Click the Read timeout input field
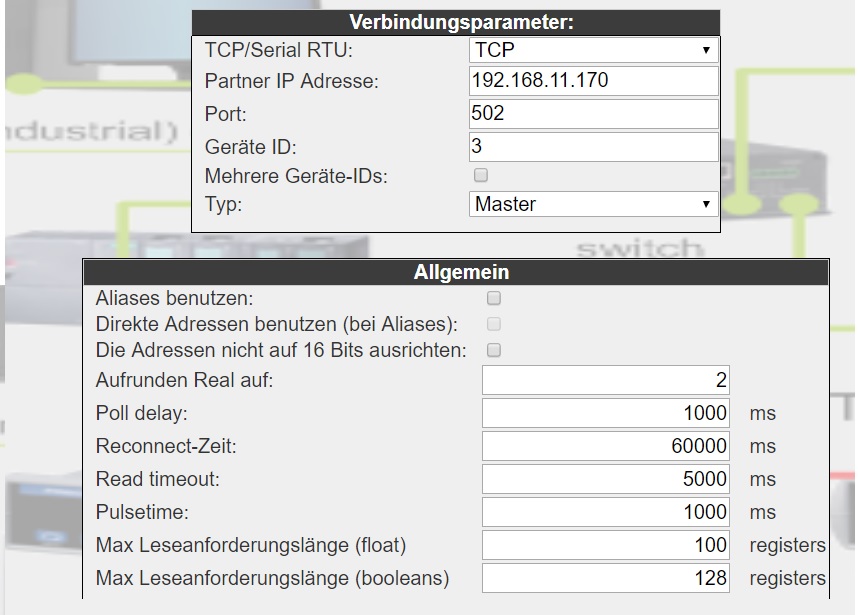Image resolution: width=858 pixels, height=615 pixels. click(x=606, y=479)
